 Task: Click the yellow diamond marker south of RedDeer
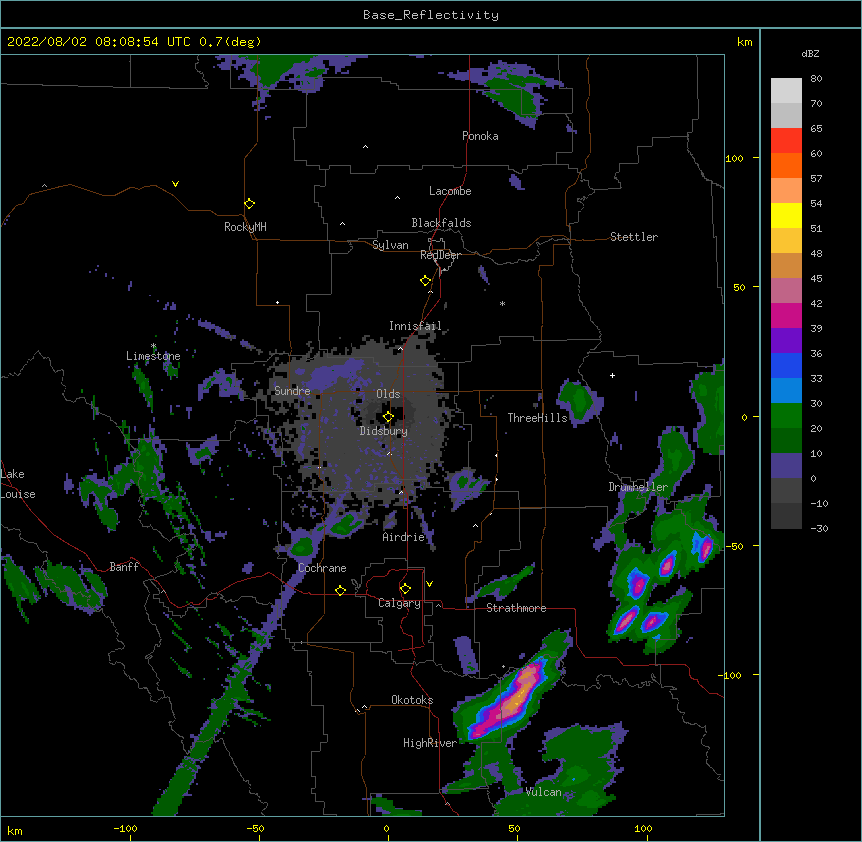[x=425, y=281]
